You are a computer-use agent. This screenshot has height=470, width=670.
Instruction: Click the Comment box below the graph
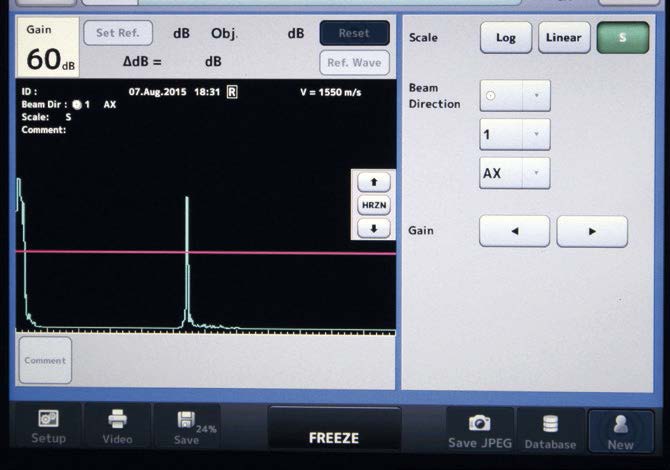point(45,360)
